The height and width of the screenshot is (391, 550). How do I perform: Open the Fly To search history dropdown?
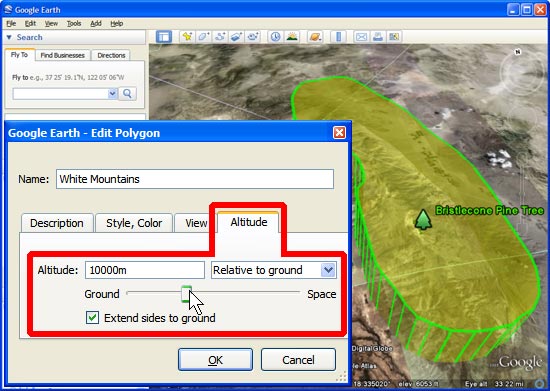[x=112, y=94]
